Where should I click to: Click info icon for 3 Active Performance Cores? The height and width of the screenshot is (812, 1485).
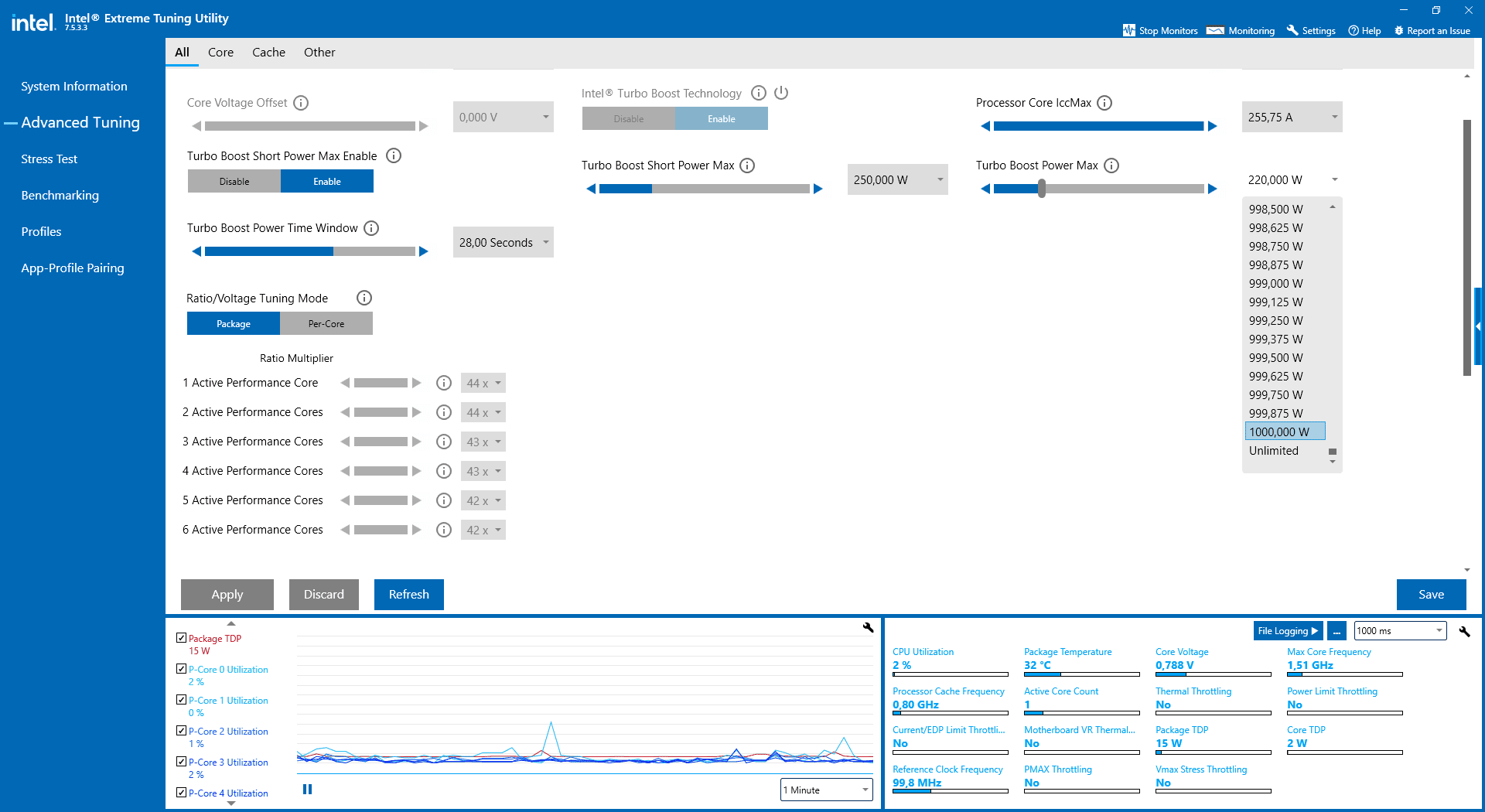[x=444, y=442]
